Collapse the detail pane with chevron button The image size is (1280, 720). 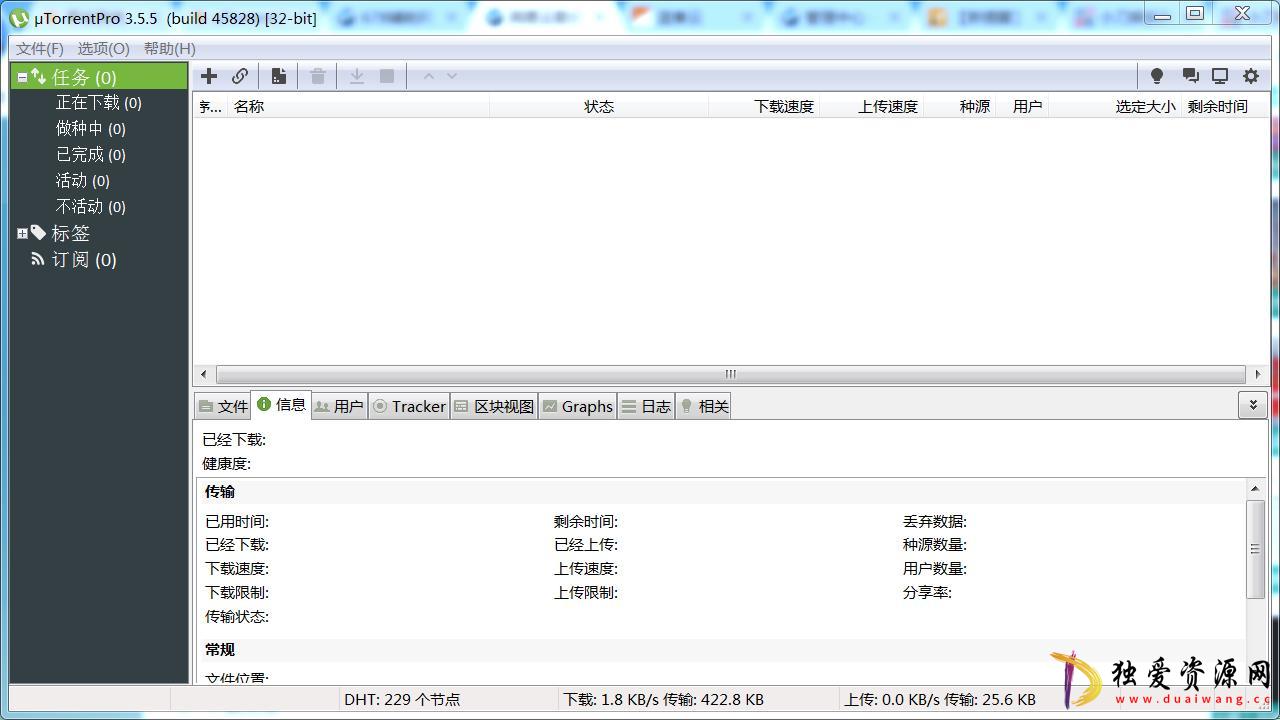(x=1253, y=405)
